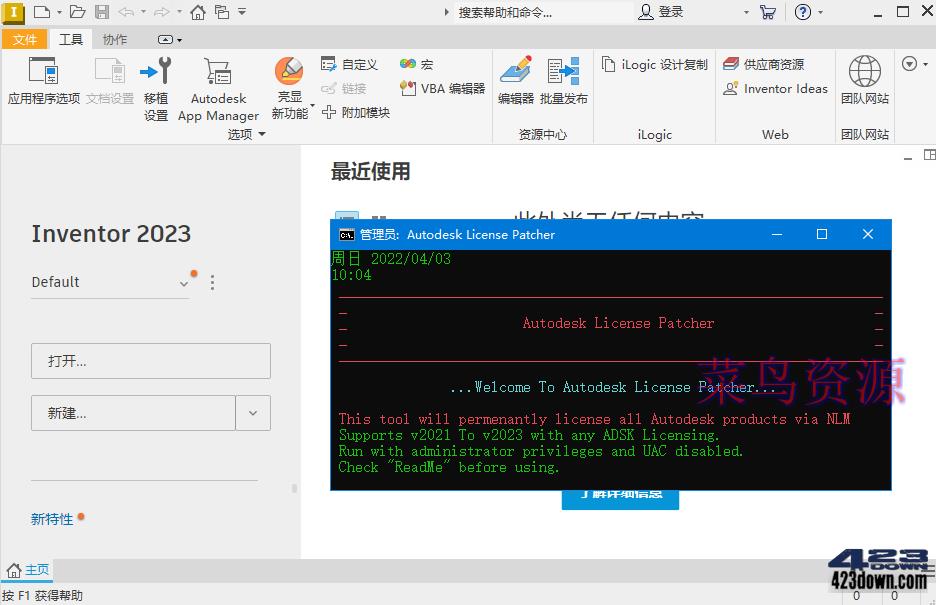The height and width of the screenshot is (605, 936).
Task: Open the 新特性 link
Action: tap(51, 519)
